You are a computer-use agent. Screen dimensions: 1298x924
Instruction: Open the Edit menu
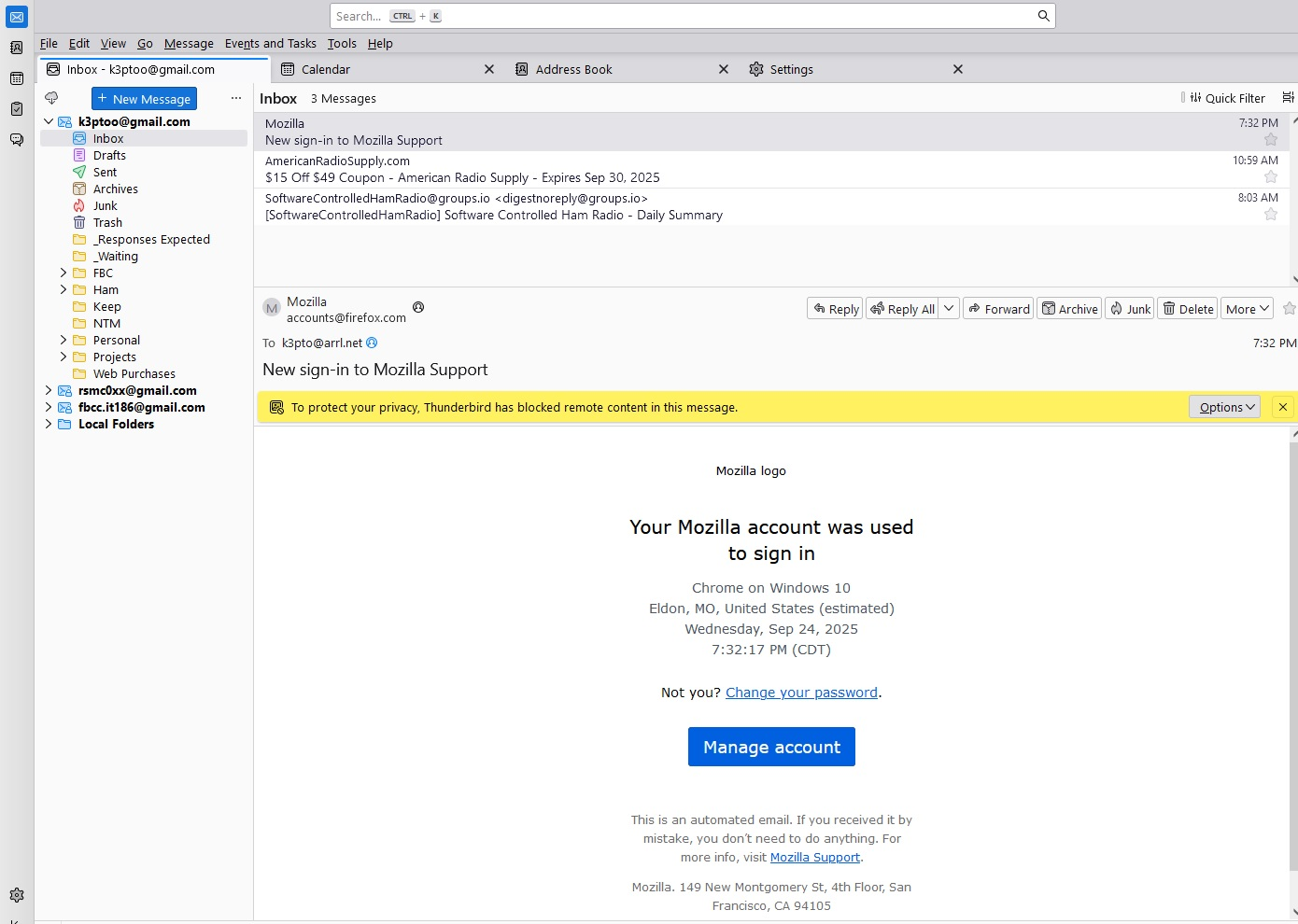[x=79, y=43]
